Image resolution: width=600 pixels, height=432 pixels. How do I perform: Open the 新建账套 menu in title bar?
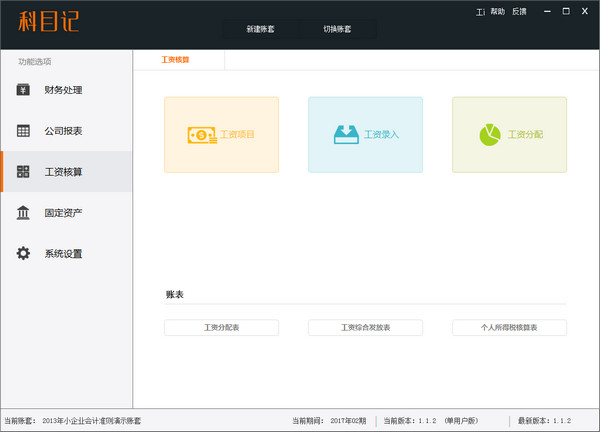pos(260,29)
